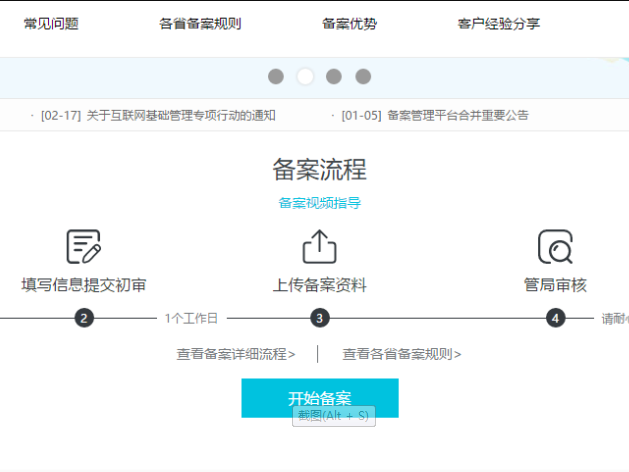Click step marker number 3

pyautogui.click(x=320, y=318)
